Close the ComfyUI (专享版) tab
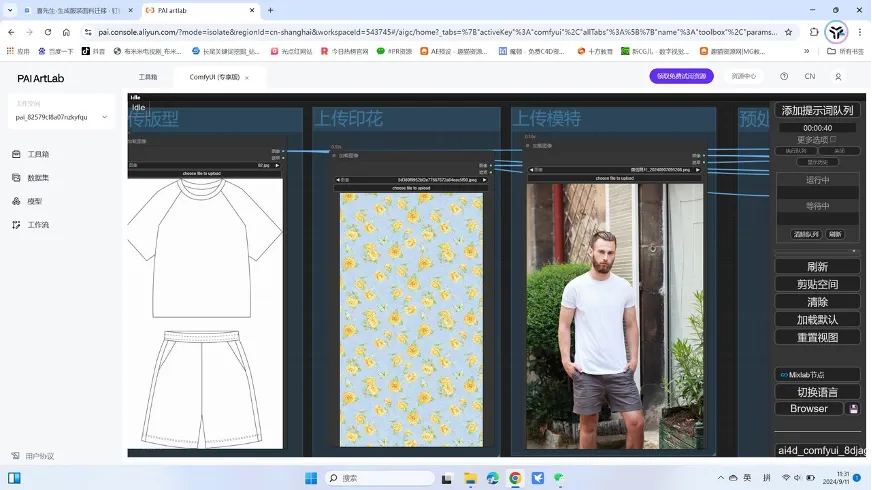The height and width of the screenshot is (490, 872). click(x=247, y=77)
